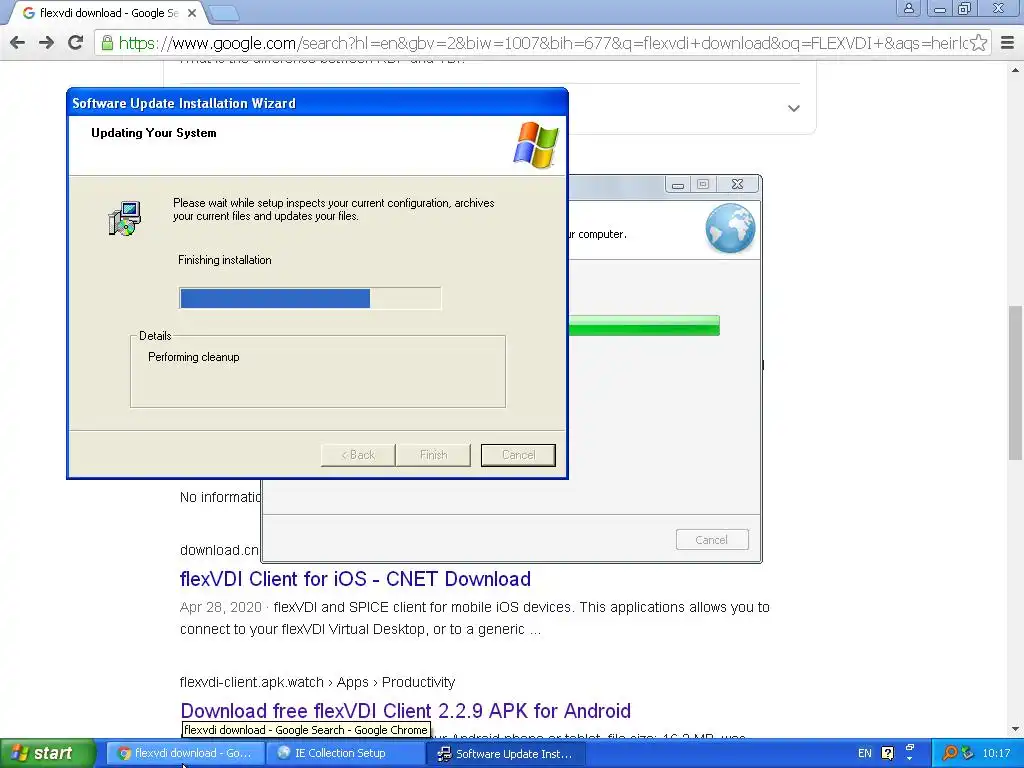Click the maximize button of the IE setup window
The height and width of the screenshot is (768, 1024).
[703, 185]
